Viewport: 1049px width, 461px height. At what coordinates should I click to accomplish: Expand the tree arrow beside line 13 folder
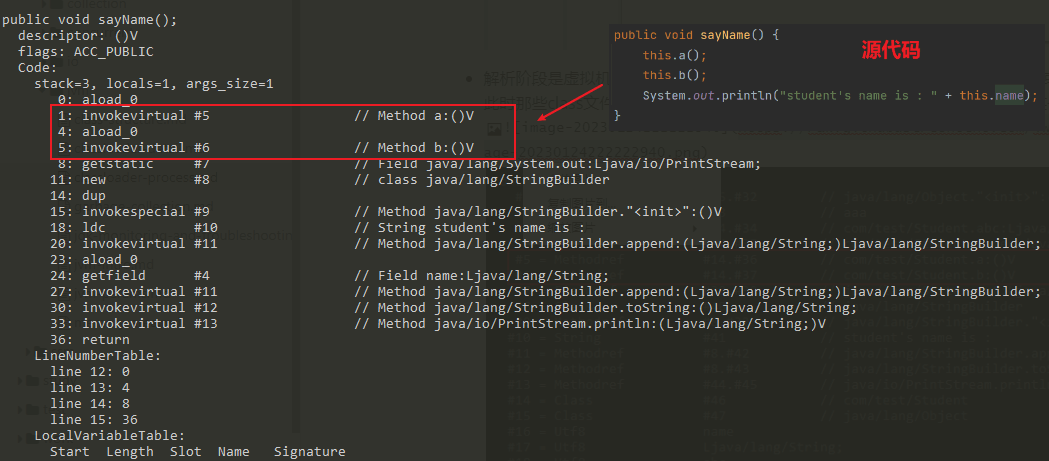click(x=19, y=381)
